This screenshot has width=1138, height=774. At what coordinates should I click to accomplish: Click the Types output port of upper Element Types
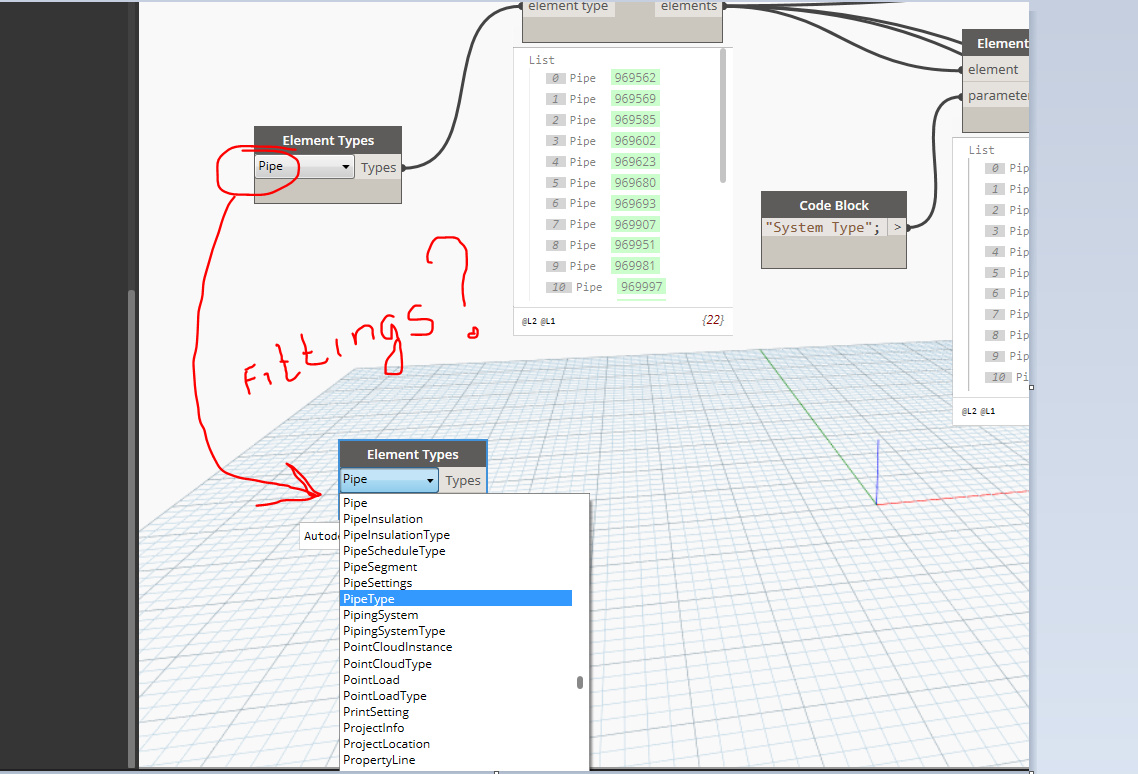(x=379, y=168)
